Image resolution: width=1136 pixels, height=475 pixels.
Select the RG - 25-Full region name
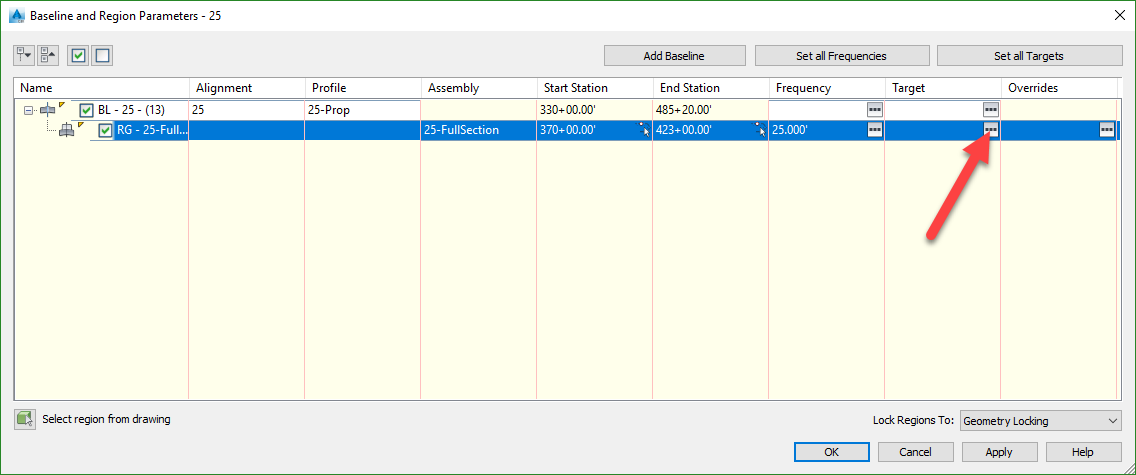[x=151, y=131]
